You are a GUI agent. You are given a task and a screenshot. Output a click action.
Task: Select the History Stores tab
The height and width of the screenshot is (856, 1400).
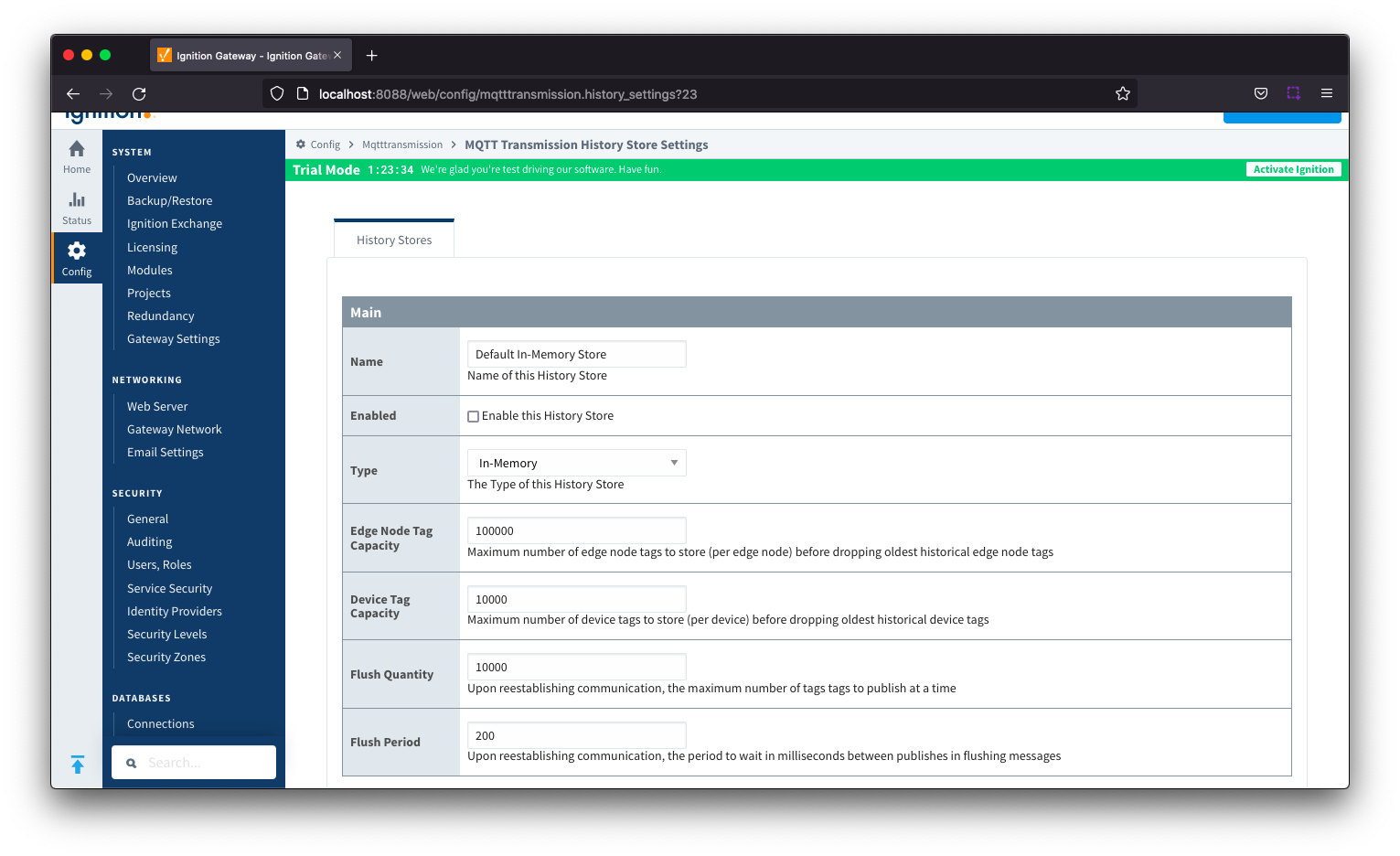[x=394, y=240]
